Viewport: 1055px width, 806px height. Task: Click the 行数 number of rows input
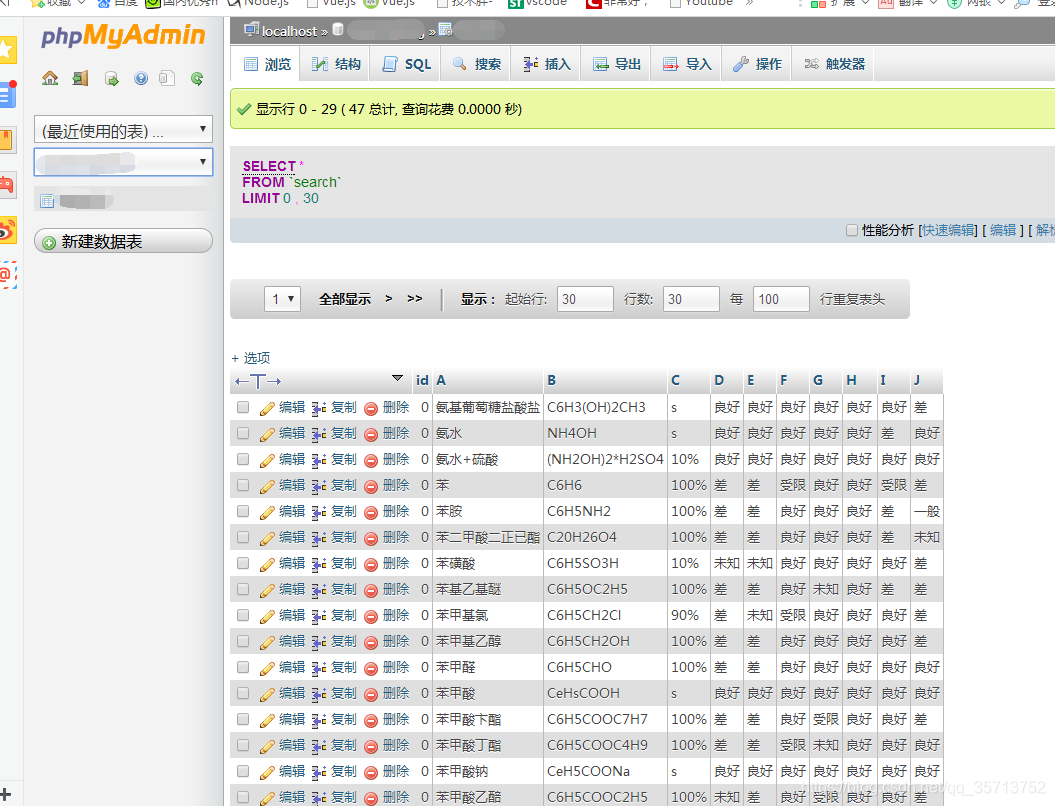[691, 299]
